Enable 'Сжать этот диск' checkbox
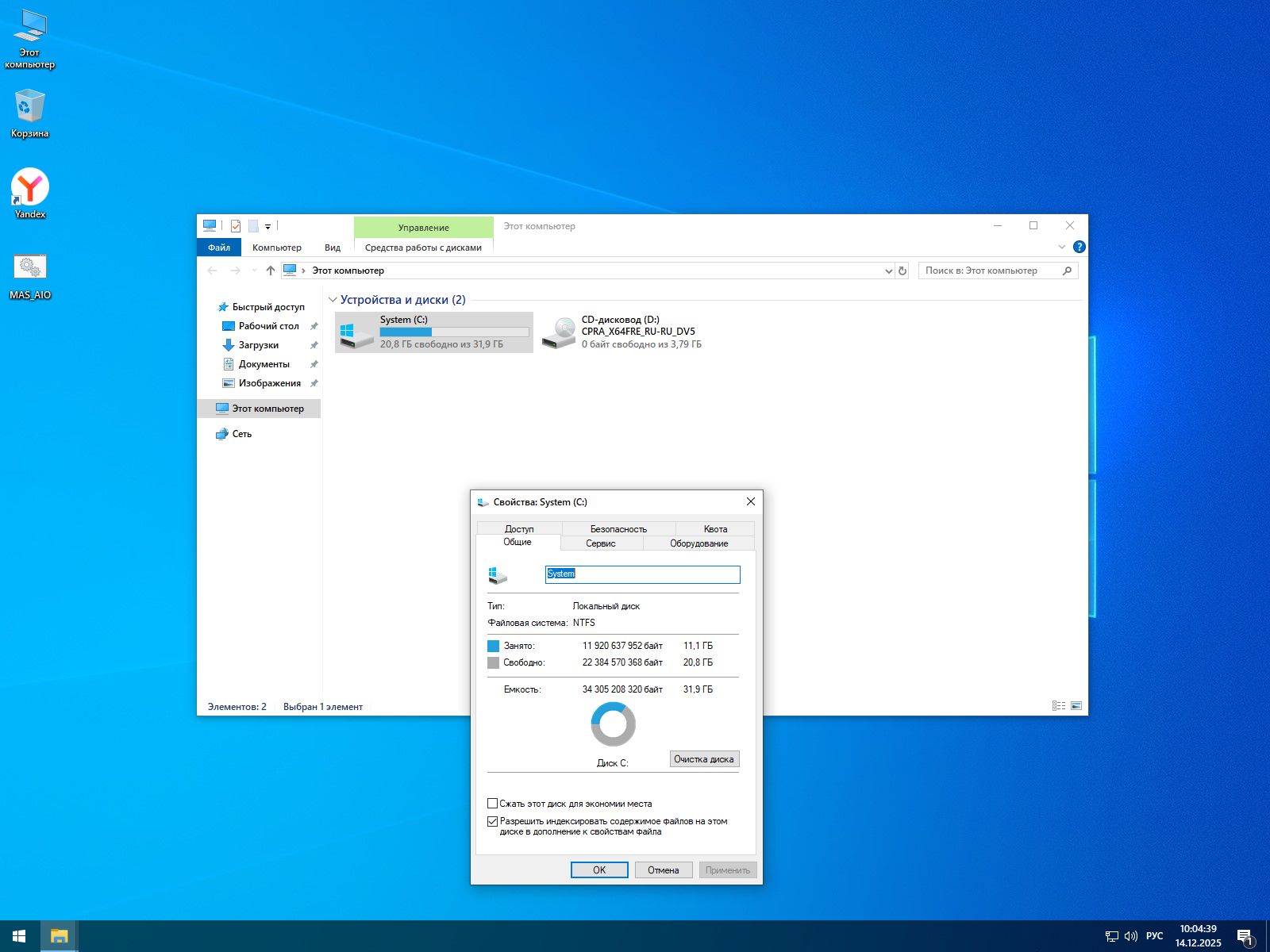 (492, 804)
